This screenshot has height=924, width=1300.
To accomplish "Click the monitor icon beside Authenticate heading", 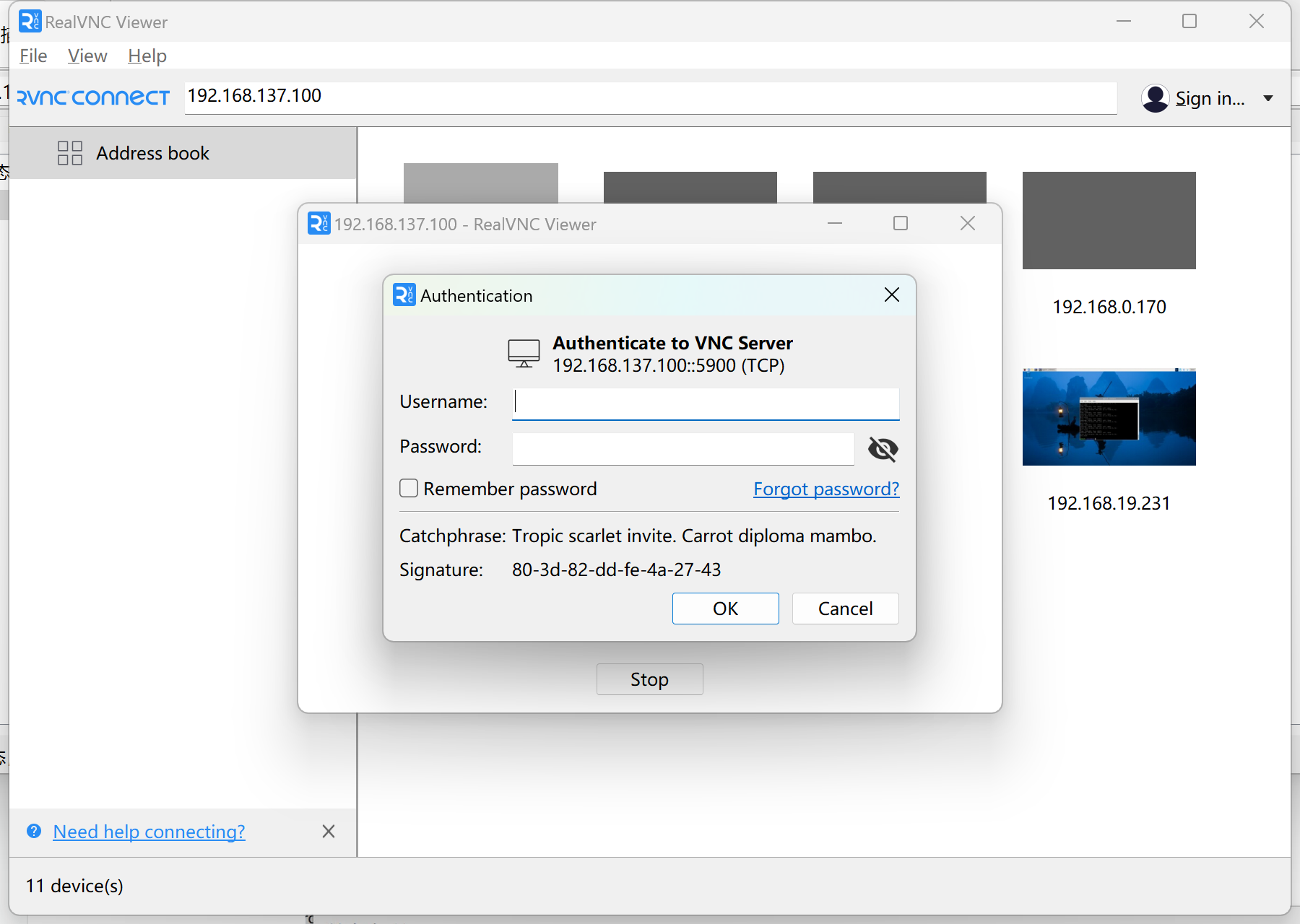I will click(524, 353).
